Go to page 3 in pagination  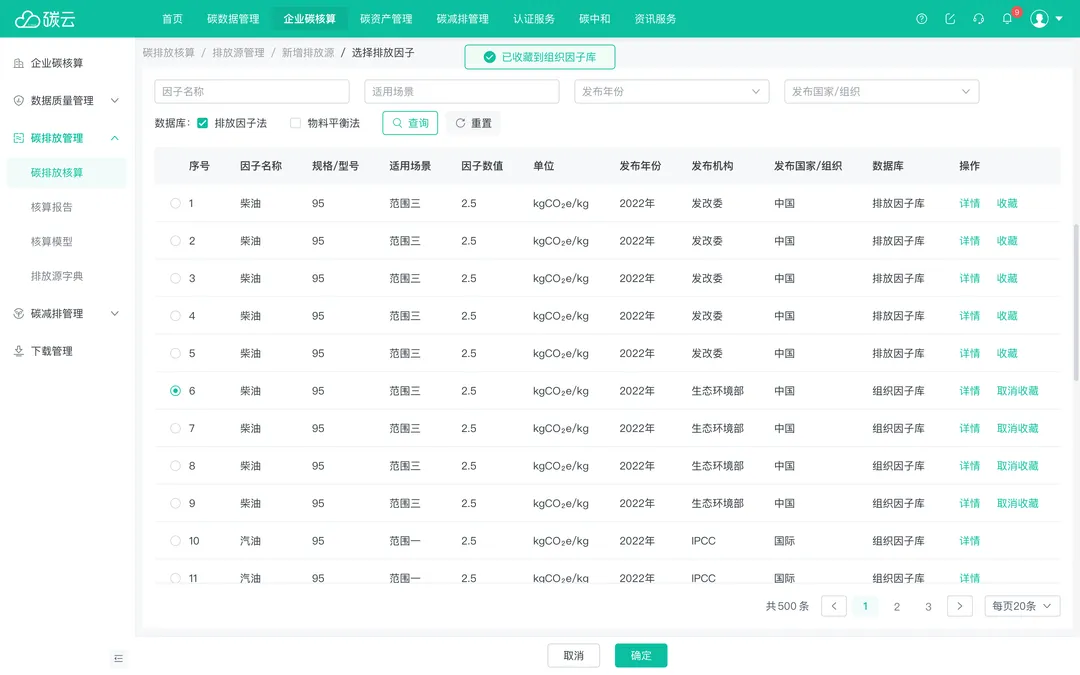click(928, 607)
